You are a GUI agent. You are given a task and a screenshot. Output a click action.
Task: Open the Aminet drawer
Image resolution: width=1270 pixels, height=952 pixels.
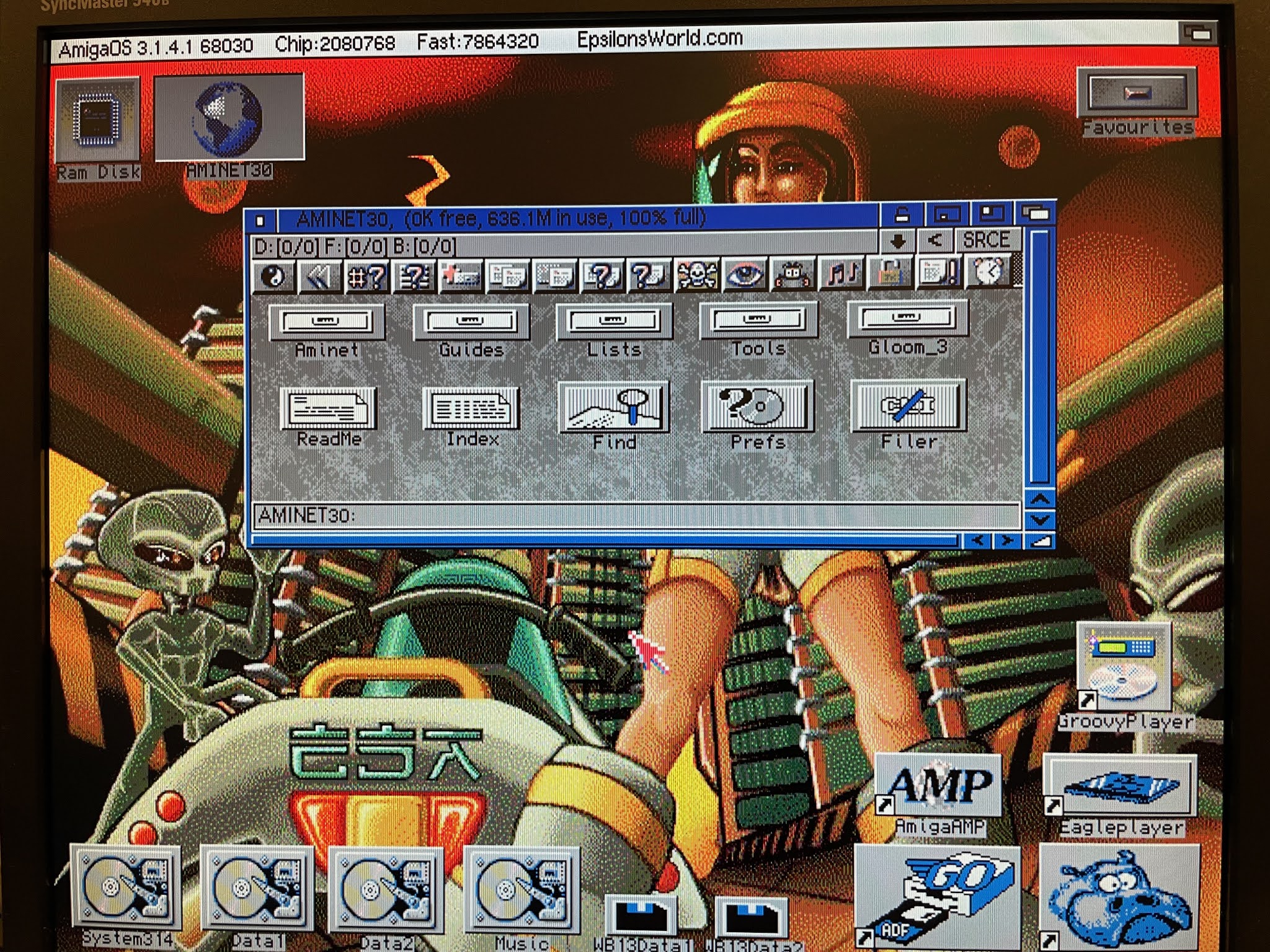[327, 322]
